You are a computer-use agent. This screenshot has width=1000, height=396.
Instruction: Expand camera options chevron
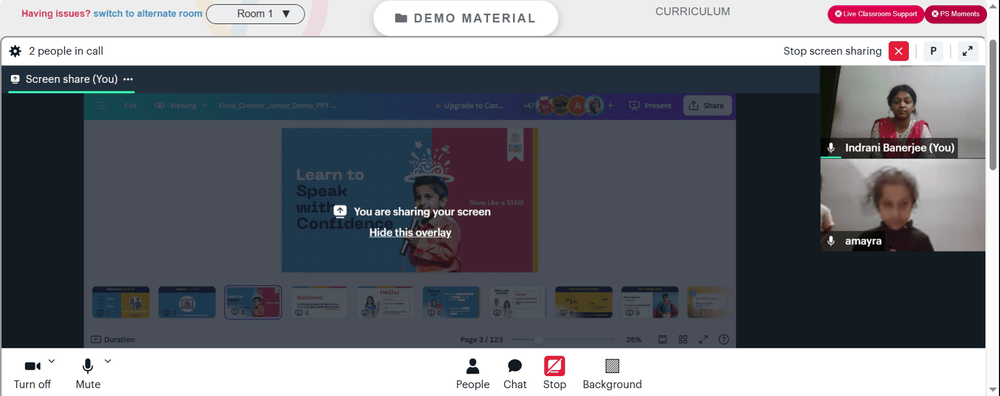pos(52,361)
